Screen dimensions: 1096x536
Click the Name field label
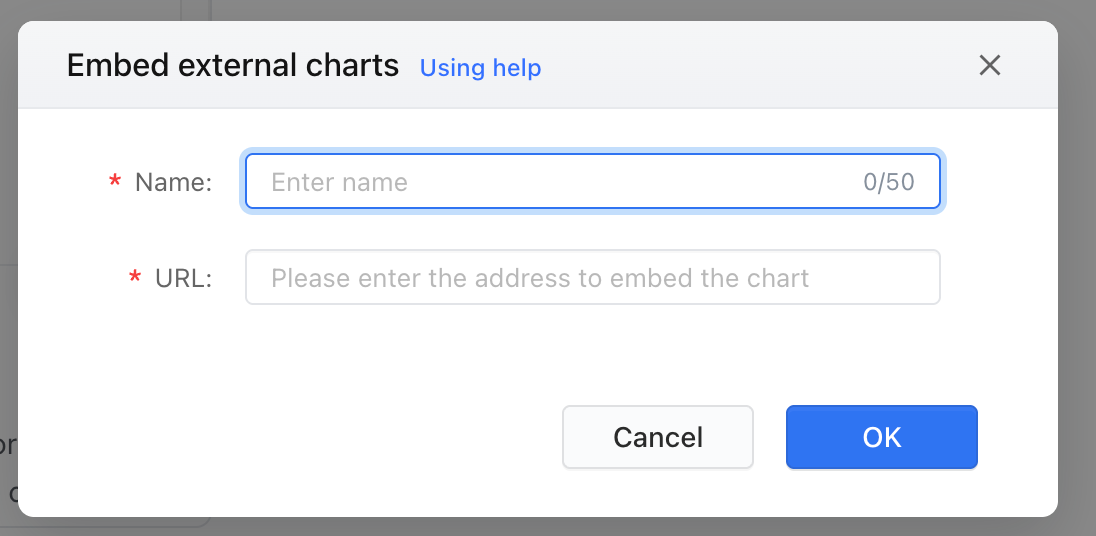click(173, 182)
